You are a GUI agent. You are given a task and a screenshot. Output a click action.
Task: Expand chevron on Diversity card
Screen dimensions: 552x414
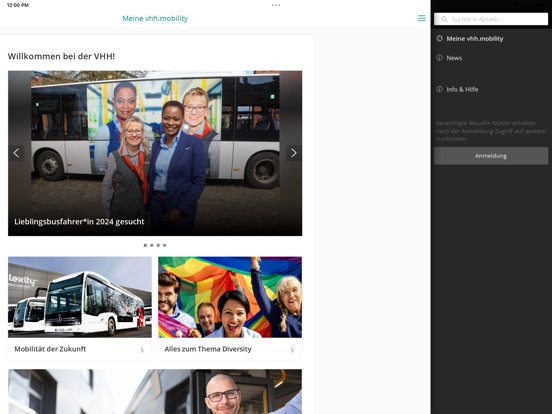click(x=292, y=350)
